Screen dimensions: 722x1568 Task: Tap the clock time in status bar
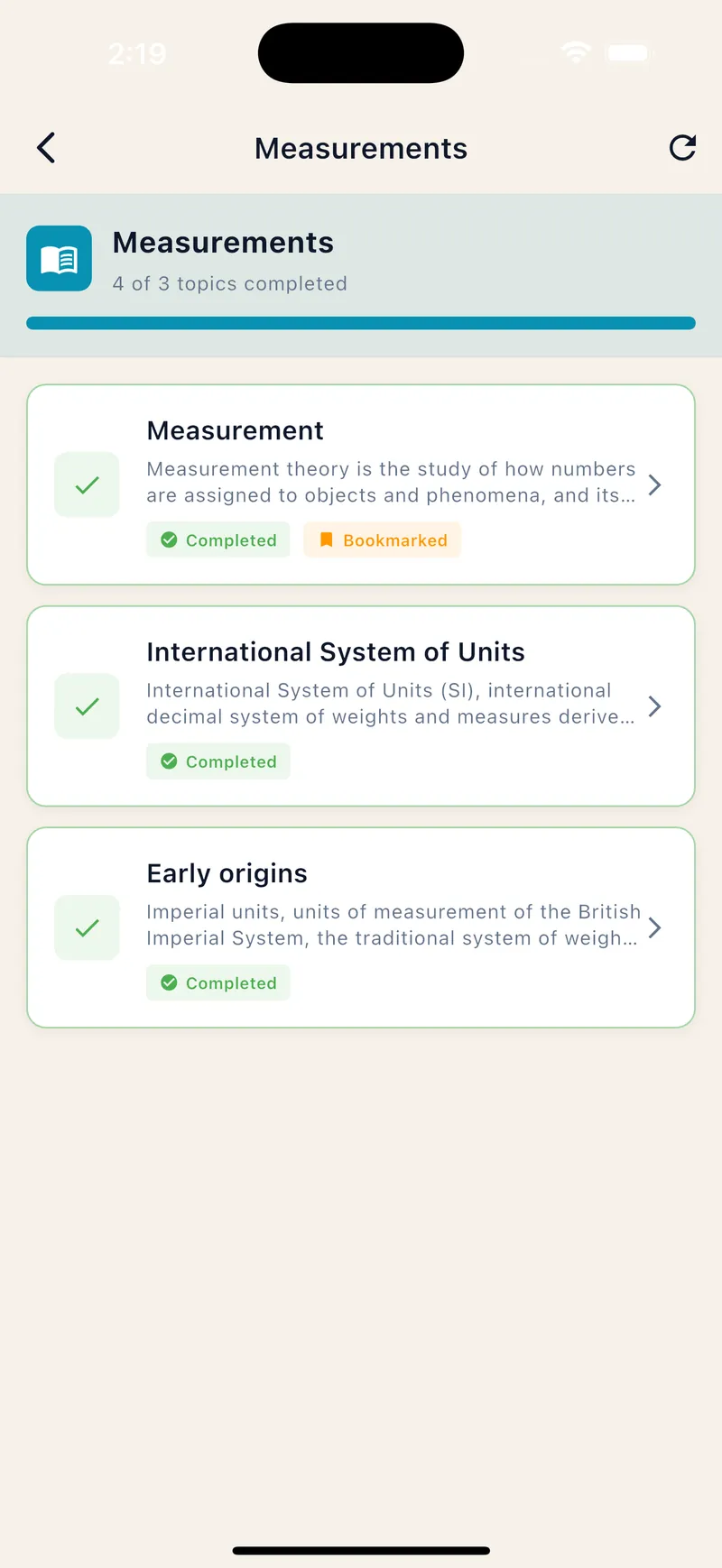pos(137,54)
